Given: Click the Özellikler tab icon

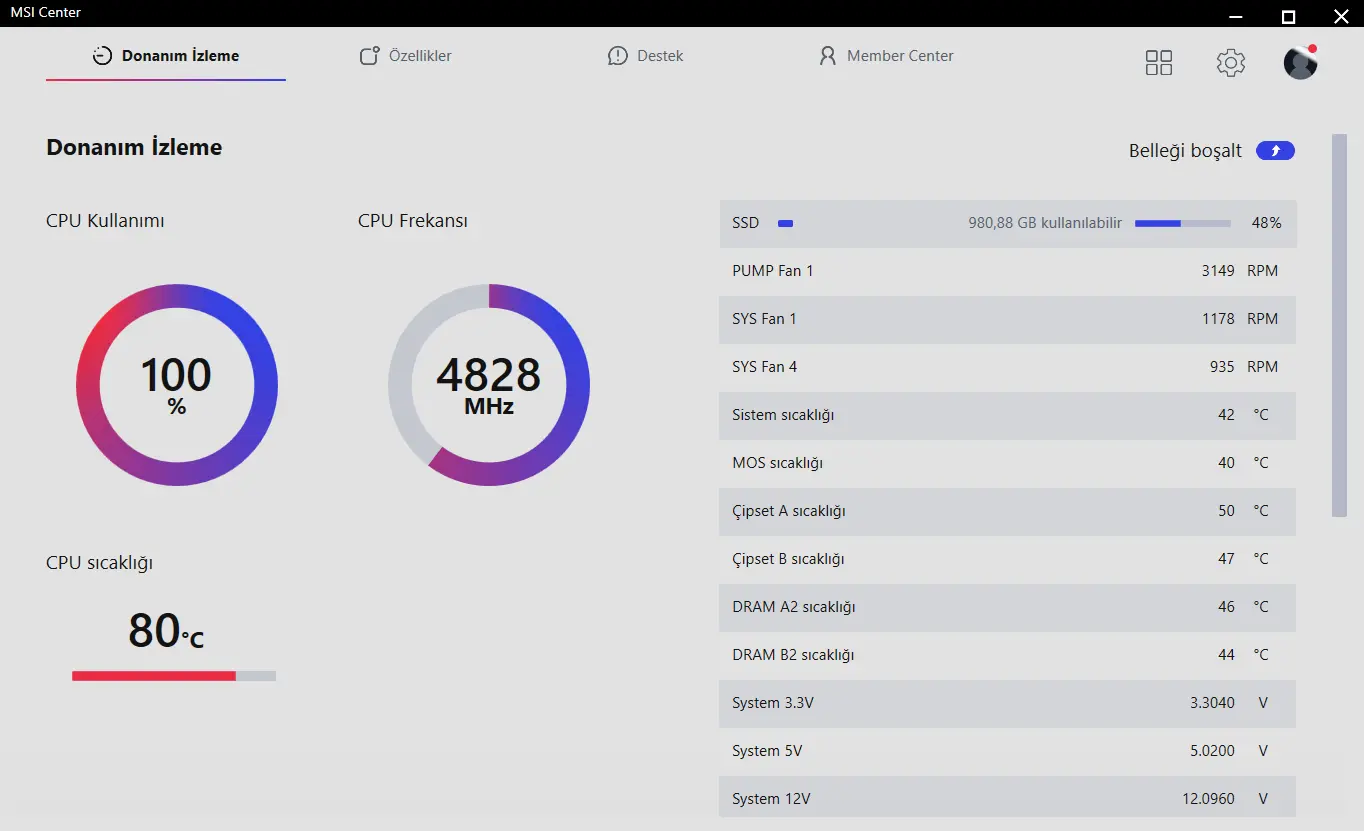Looking at the screenshot, I should (370, 56).
